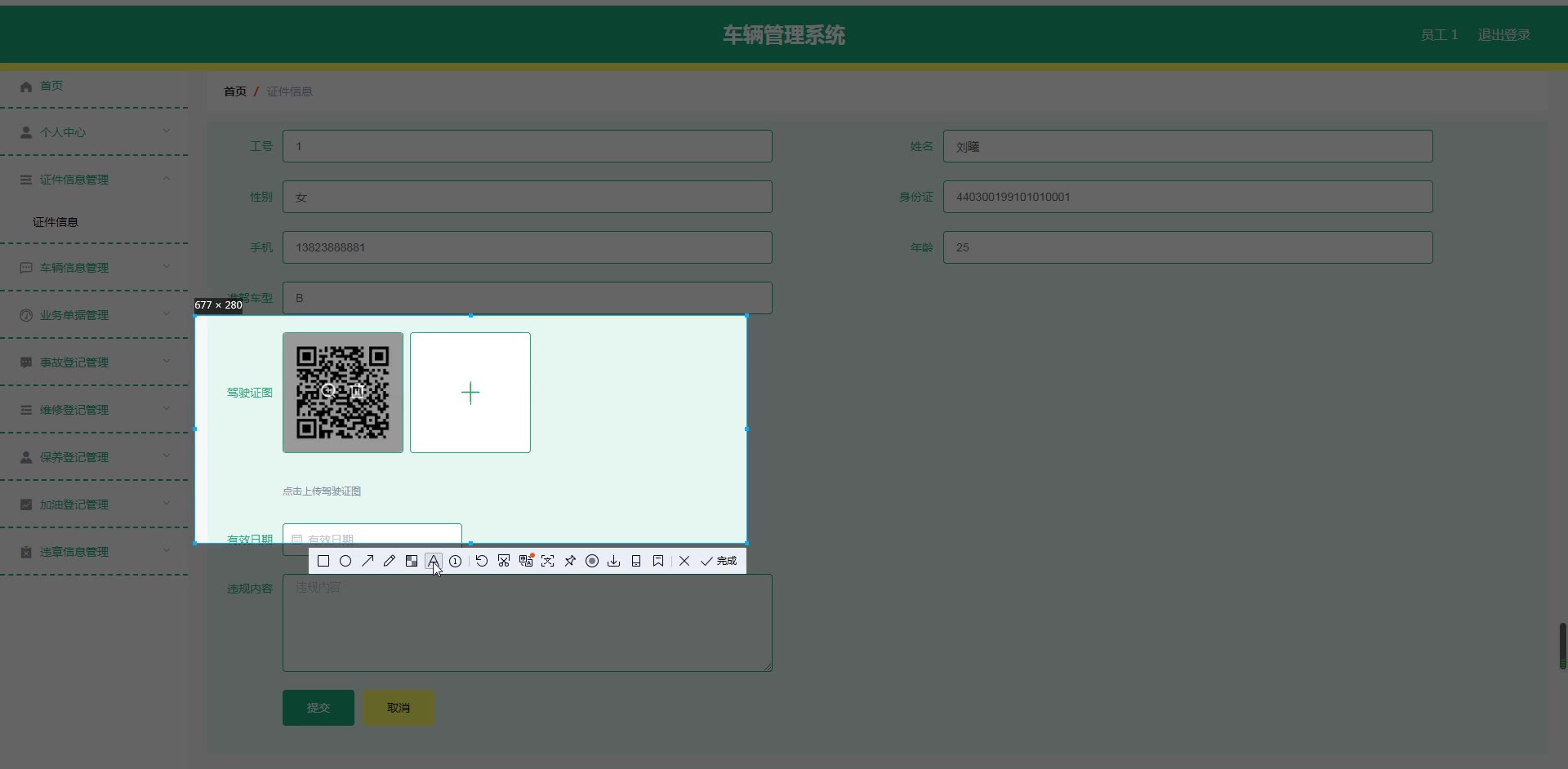
Task: Collapse the 证件信息管理 sidebar menu
Action: coord(94,180)
